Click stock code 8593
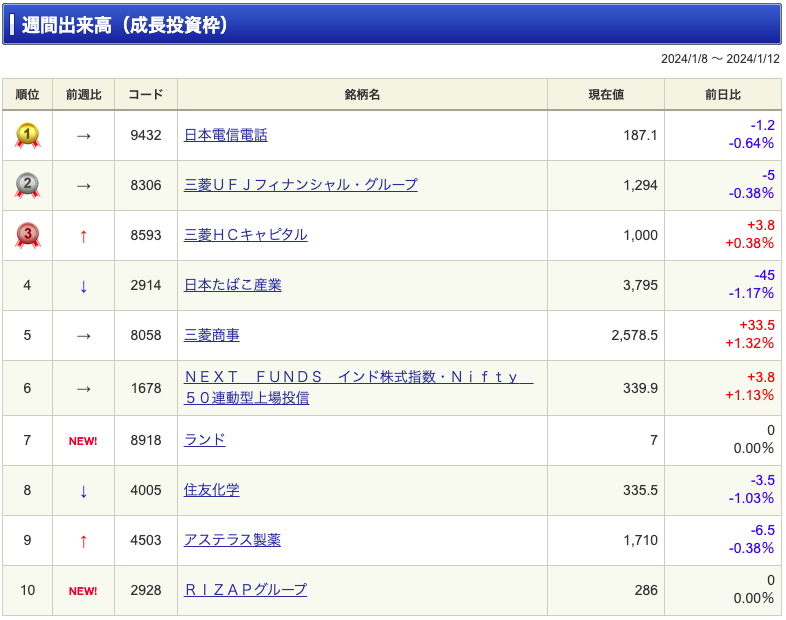The image size is (786, 620). tap(146, 235)
